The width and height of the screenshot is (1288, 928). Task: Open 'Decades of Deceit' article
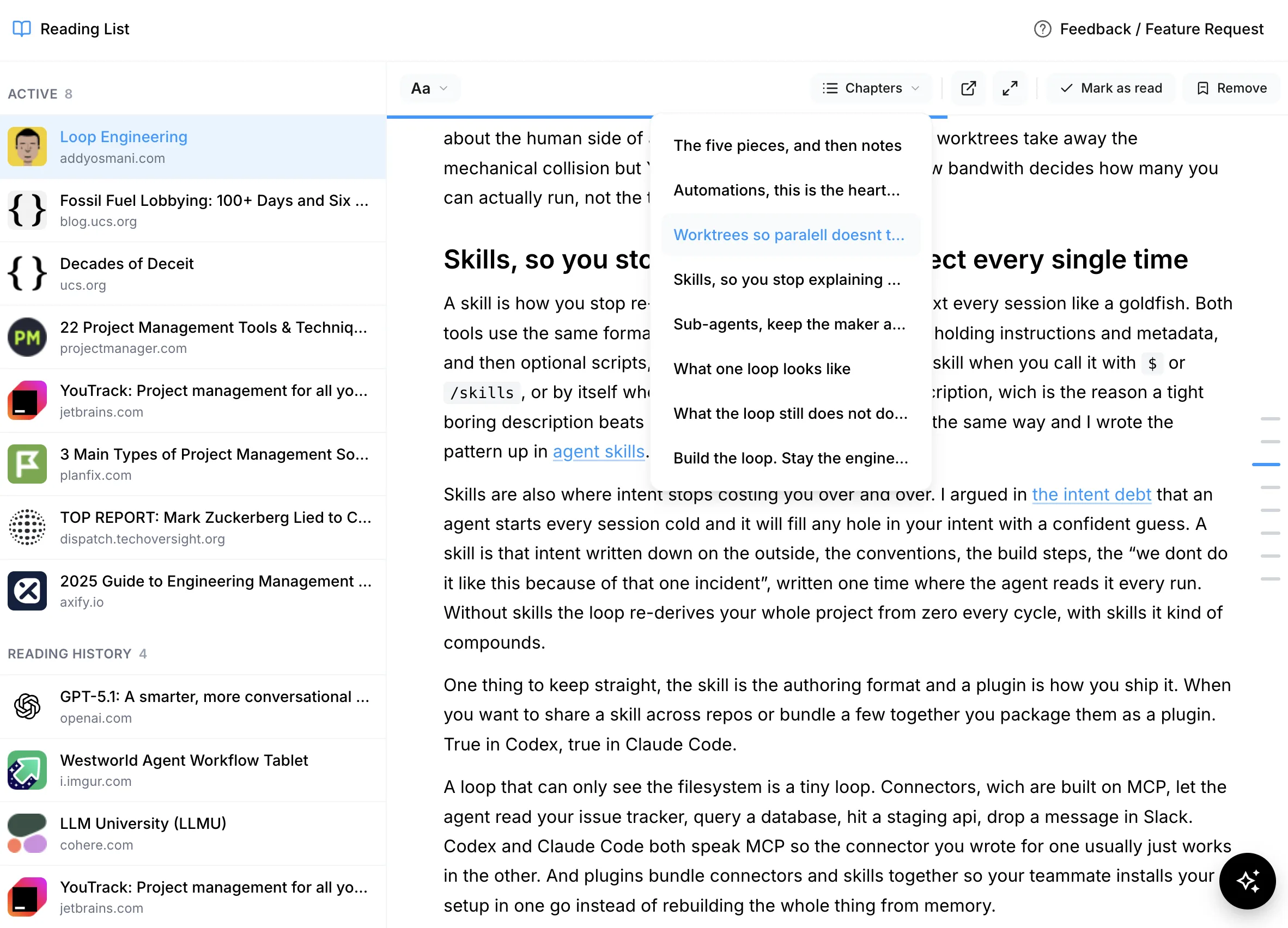tap(193, 273)
